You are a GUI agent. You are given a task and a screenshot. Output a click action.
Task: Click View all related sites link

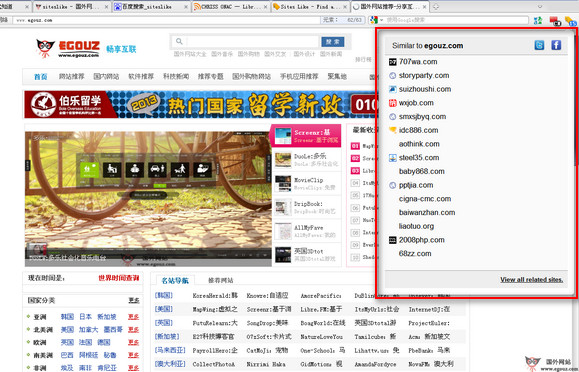point(531,280)
